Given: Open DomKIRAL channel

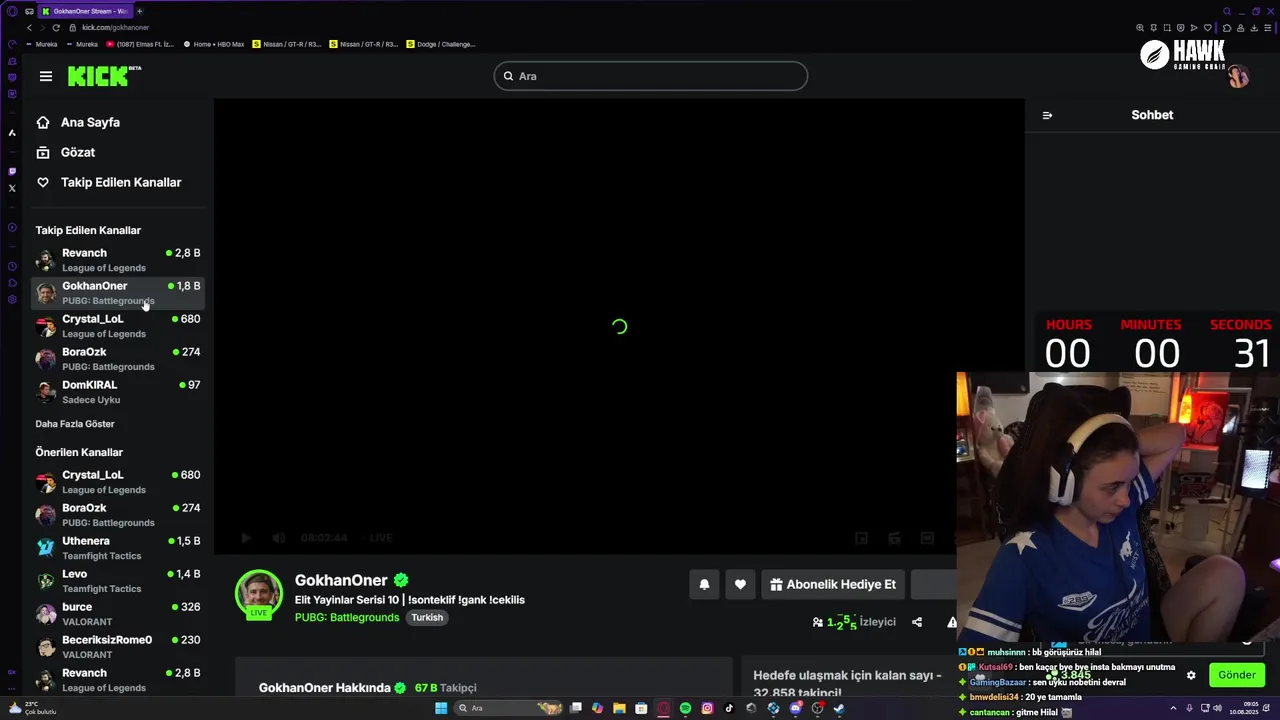Looking at the screenshot, I should coord(118,392).
